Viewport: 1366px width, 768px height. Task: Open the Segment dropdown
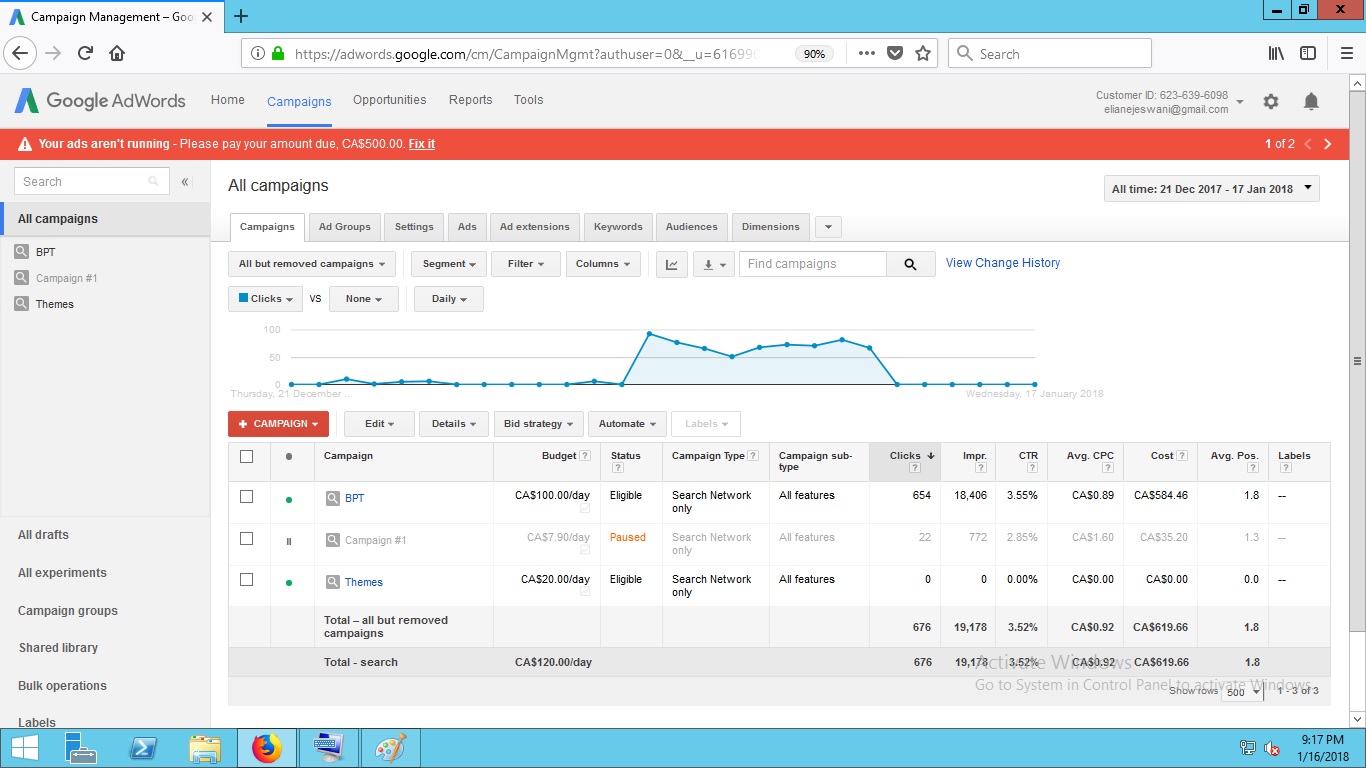449,264
